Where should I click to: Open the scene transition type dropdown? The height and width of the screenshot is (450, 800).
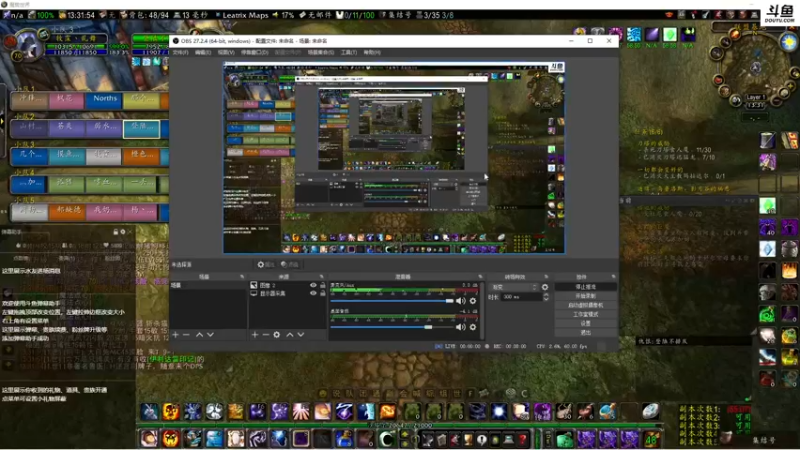(514, 287)
